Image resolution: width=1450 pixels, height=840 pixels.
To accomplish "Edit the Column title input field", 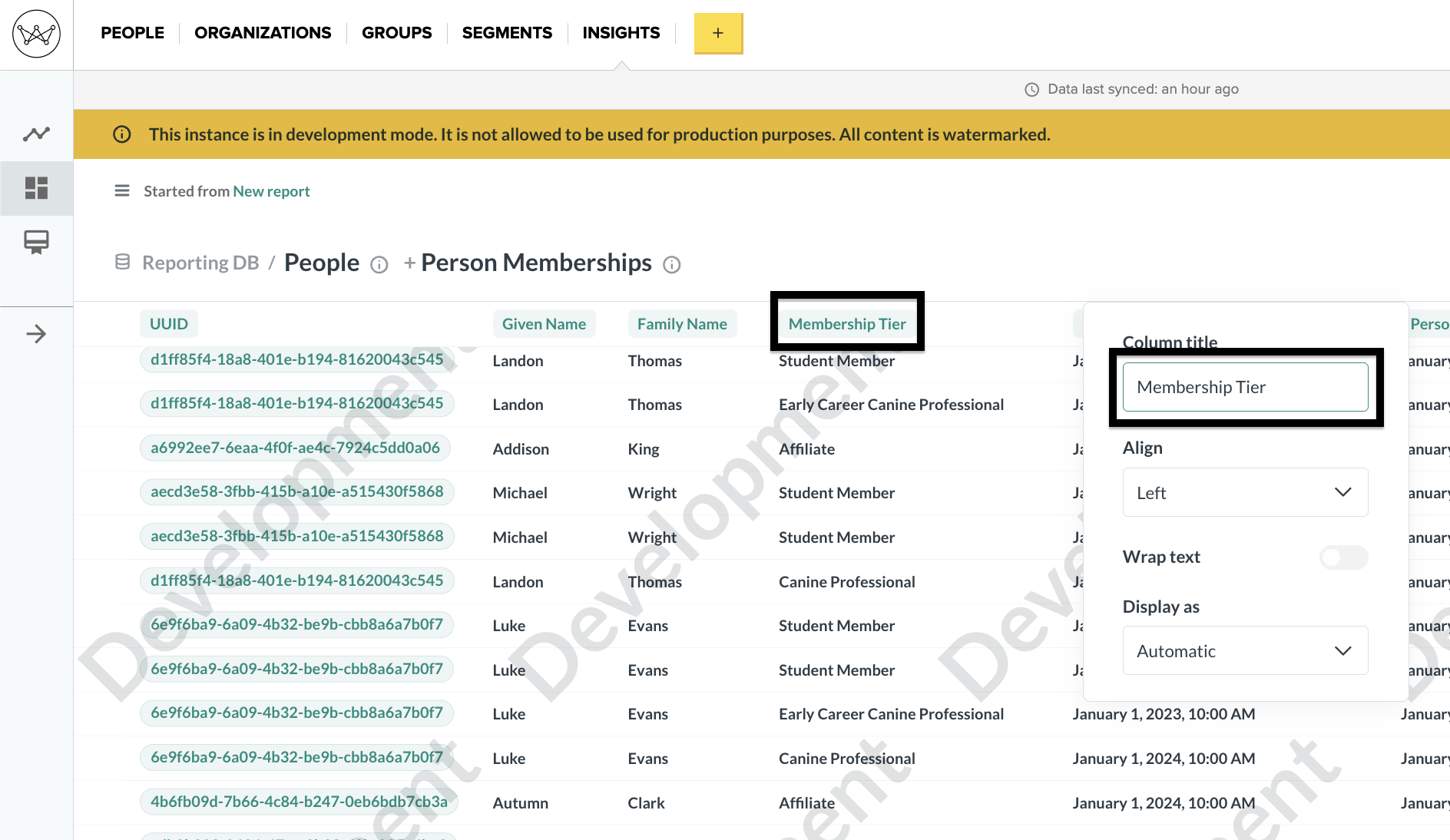I will [1245, 387].
